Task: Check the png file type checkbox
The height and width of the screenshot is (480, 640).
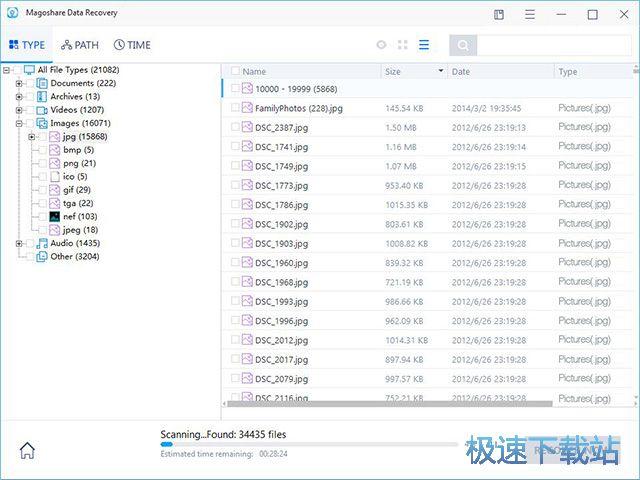Action: [x=42, y=163]
